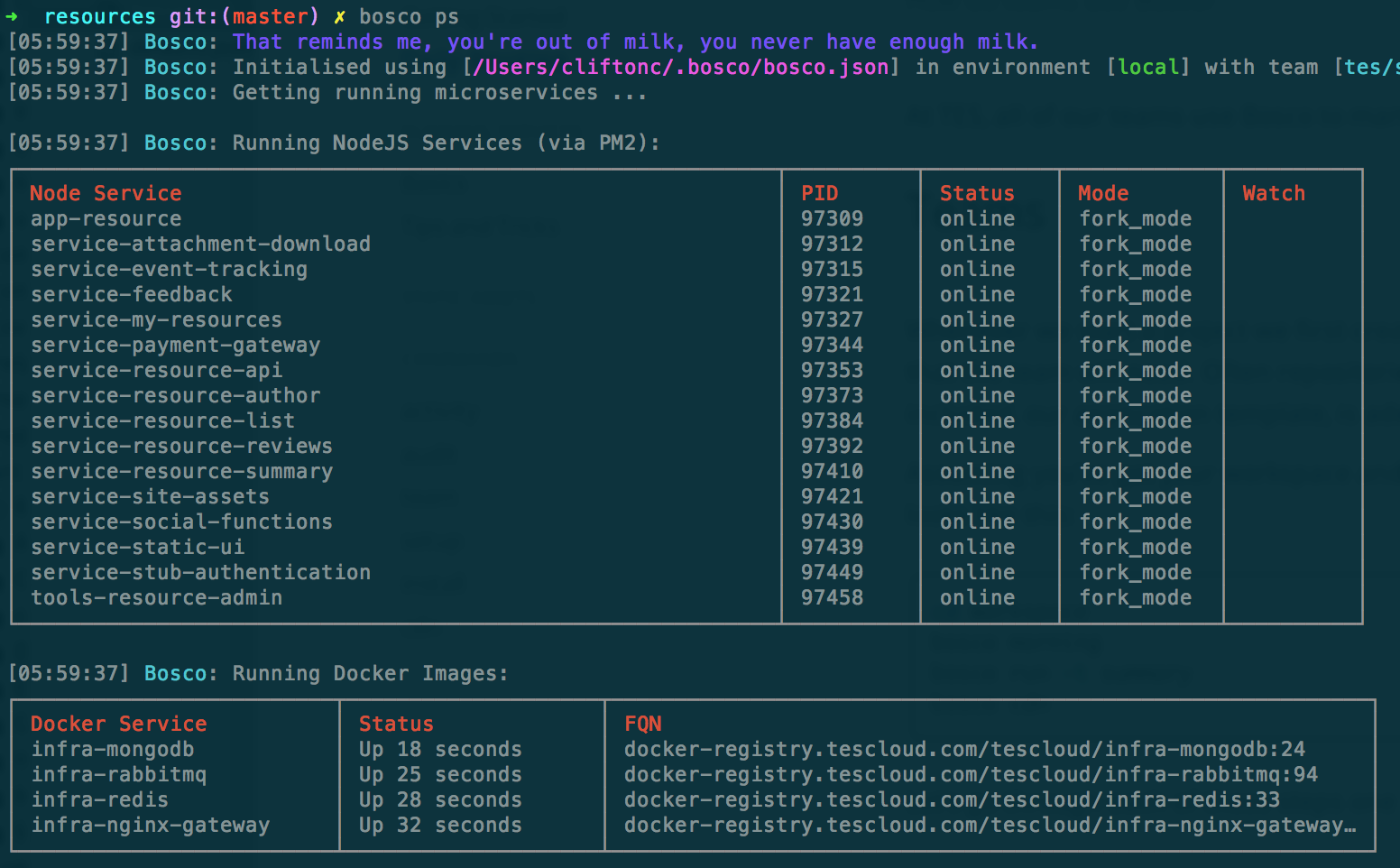Click the 'Node Service' column header

(106, 194)
